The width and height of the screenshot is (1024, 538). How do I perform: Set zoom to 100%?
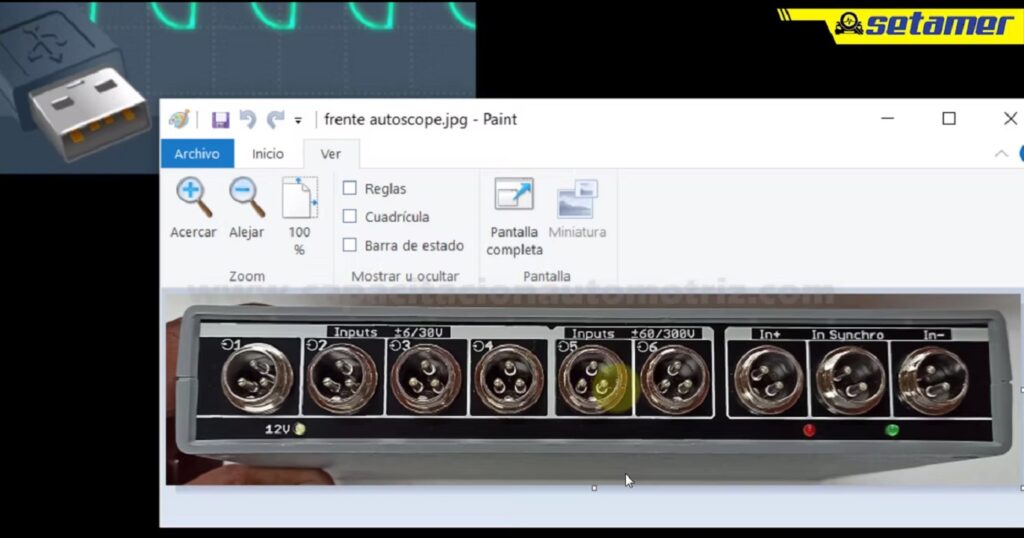(x=299, y=214)
